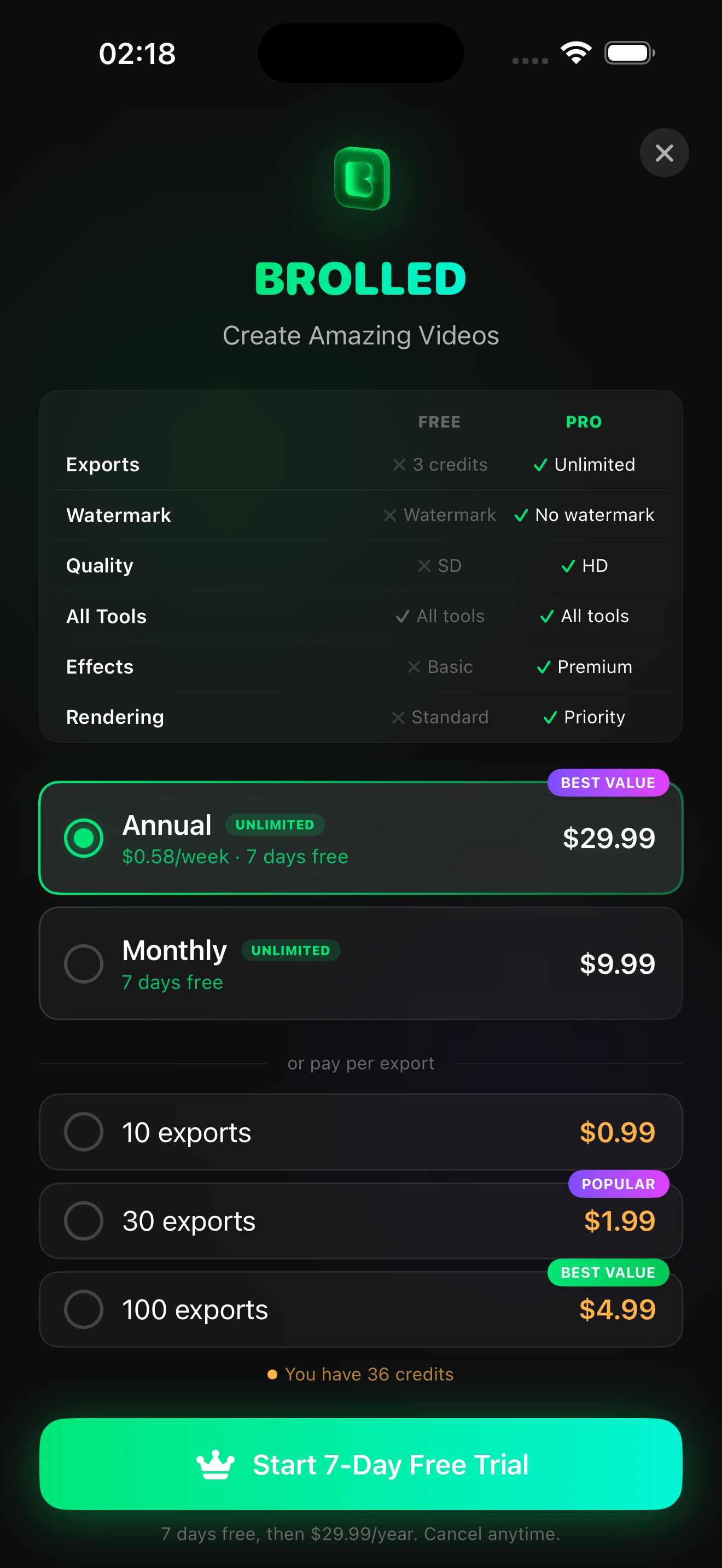
Task: Click the FREE column header
Action: tap(440, 421)
